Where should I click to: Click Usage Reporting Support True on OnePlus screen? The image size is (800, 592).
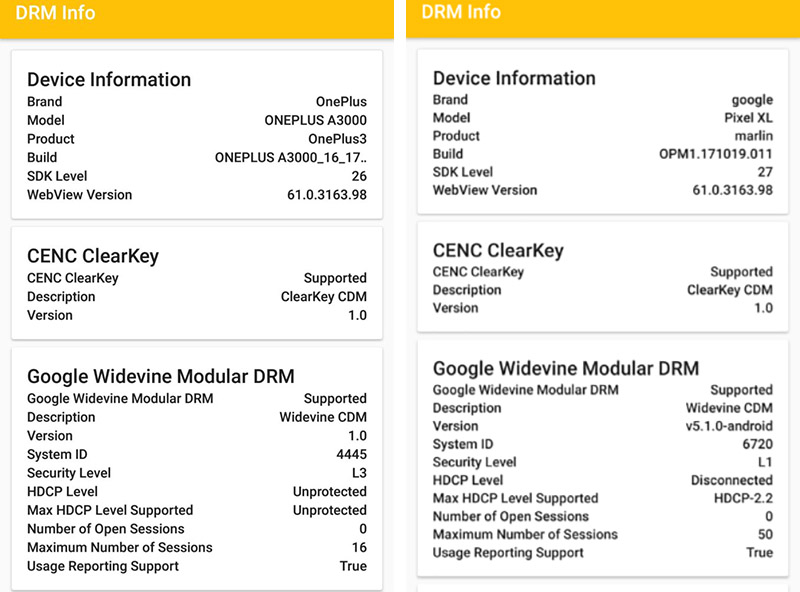[x=353, y=566]
